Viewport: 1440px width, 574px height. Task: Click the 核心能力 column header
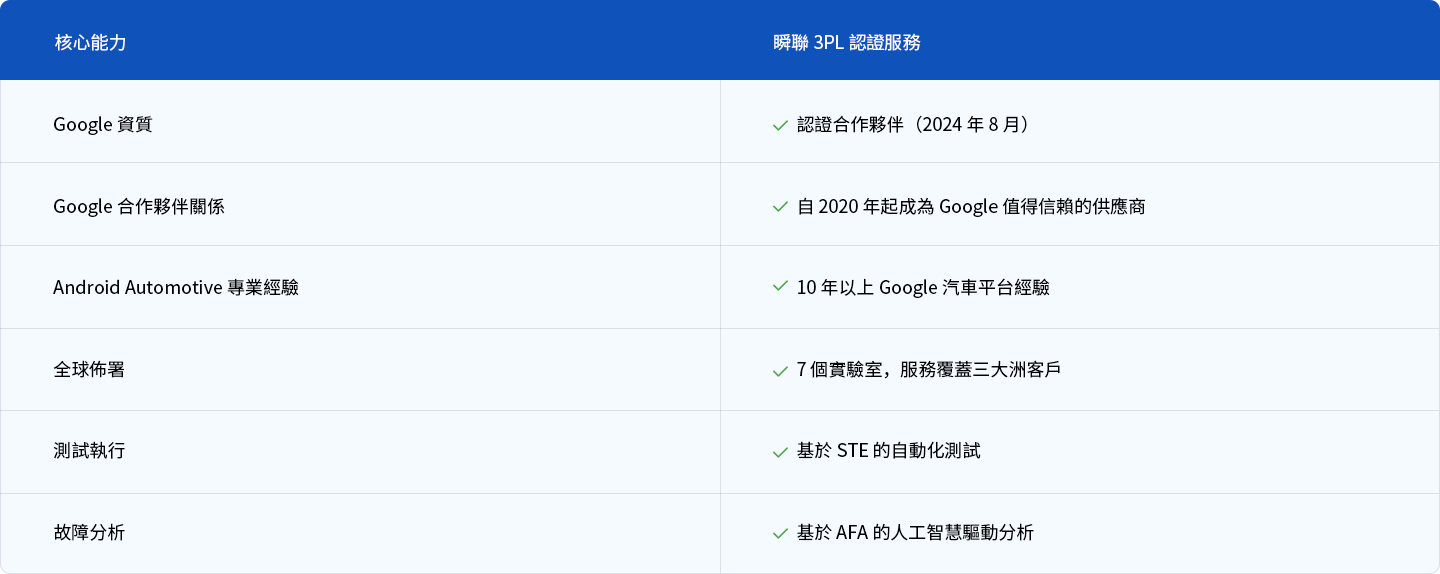(90, 43)
